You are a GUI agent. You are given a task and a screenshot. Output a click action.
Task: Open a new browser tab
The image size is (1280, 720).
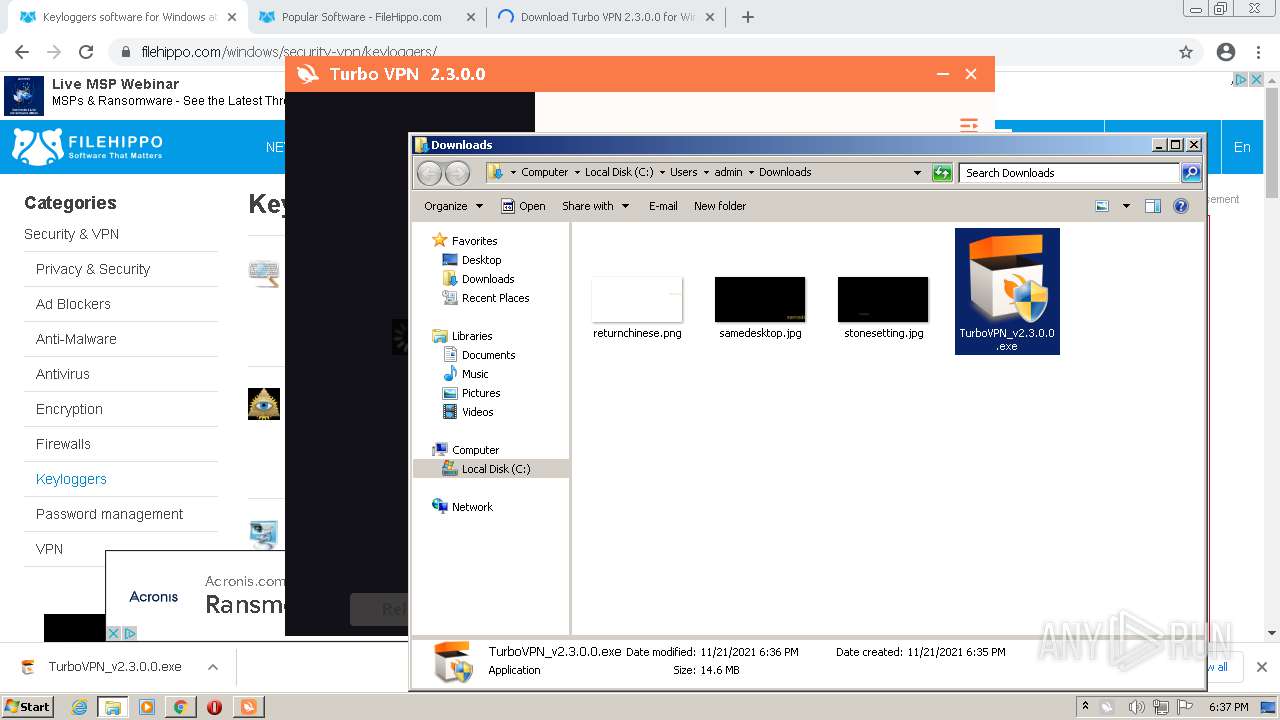click(x=748, y=17)
